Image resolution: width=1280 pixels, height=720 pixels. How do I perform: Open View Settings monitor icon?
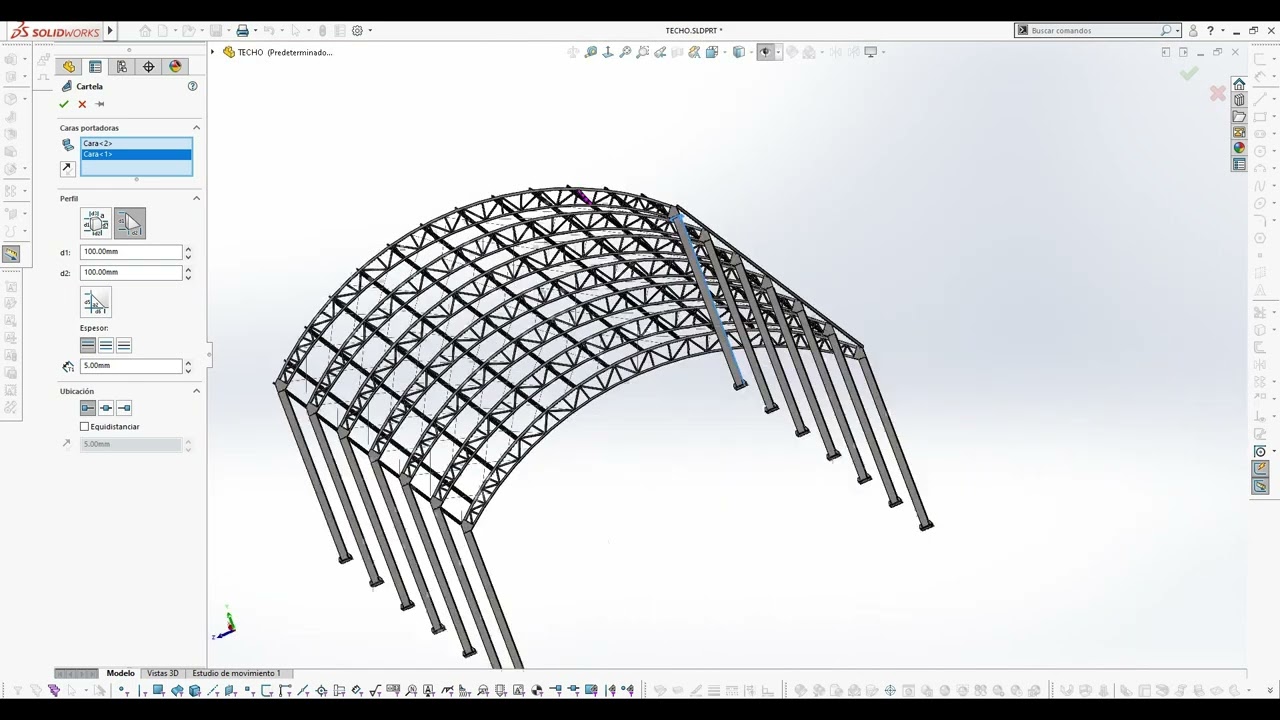871,52
